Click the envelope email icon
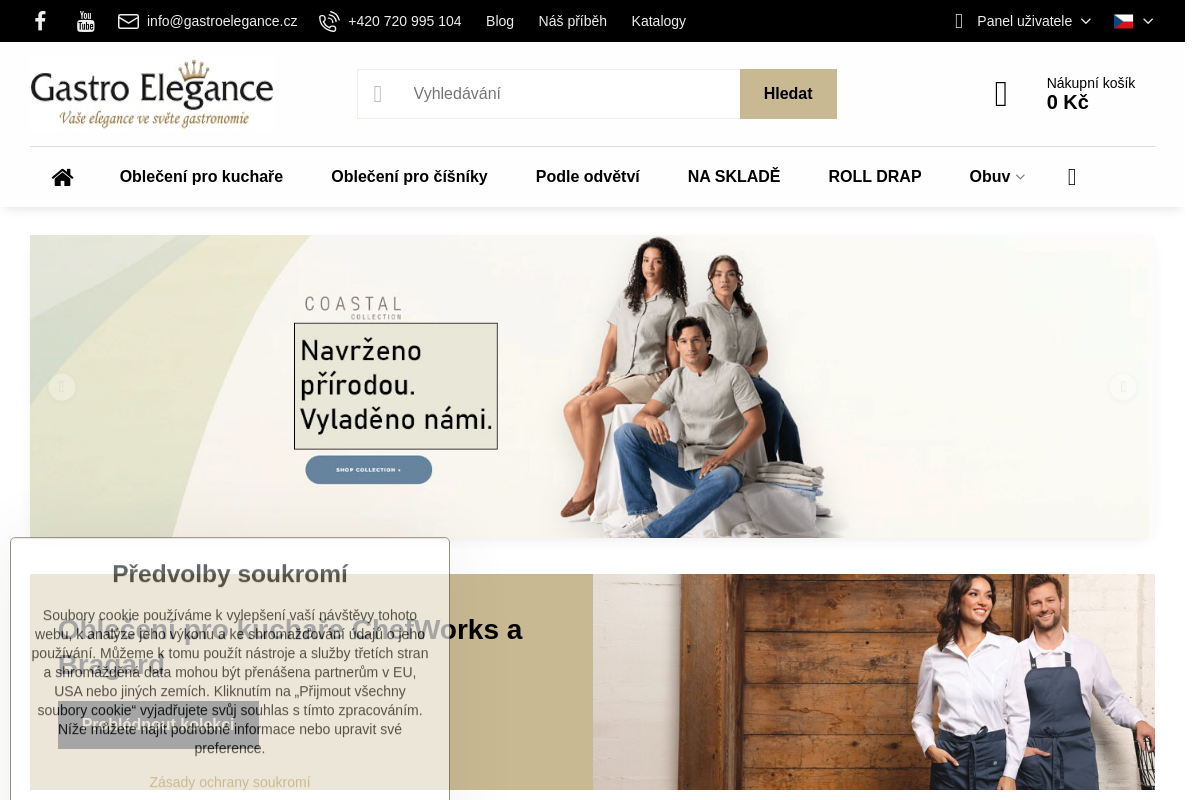 click(x=128, y=21)
